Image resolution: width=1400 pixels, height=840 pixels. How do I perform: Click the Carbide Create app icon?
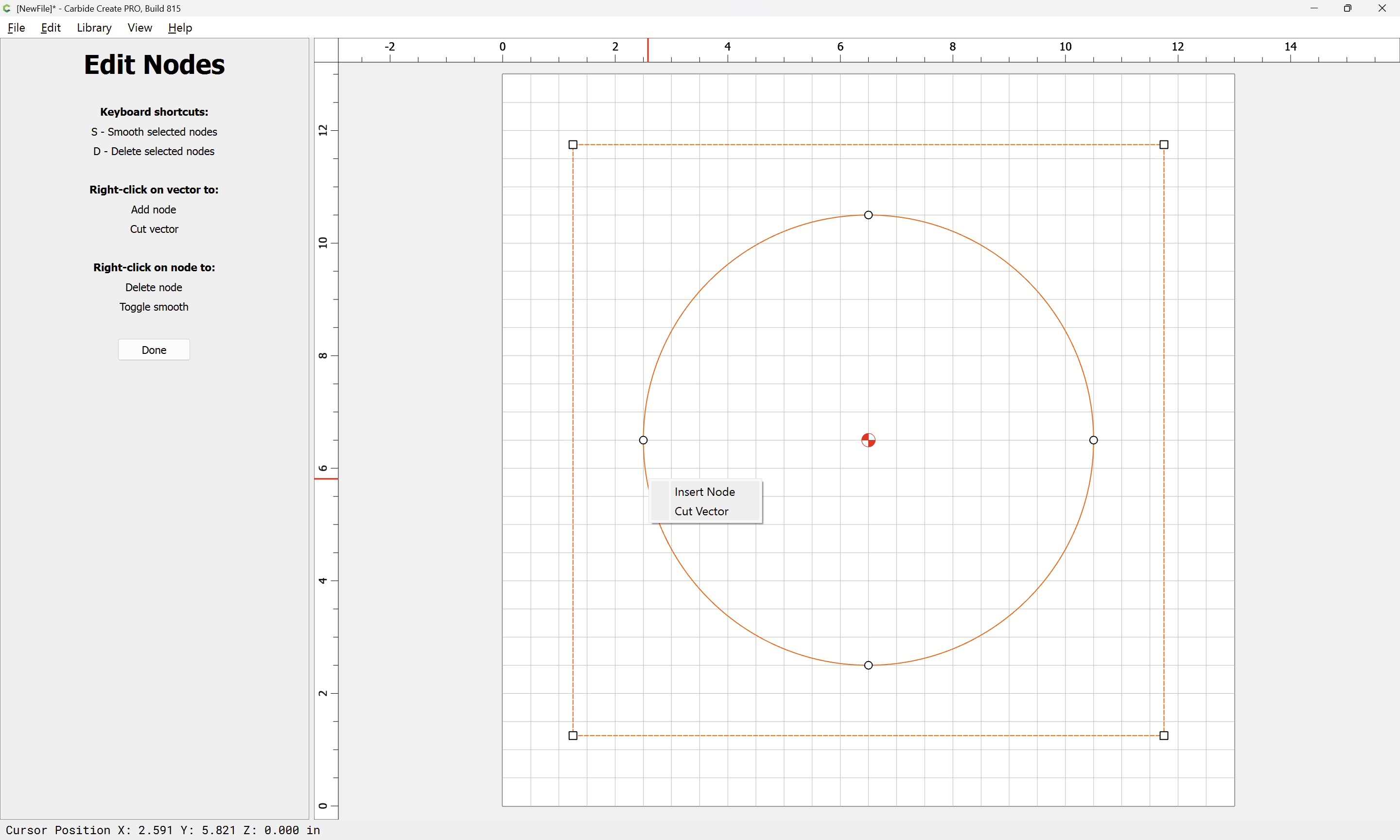(x=7, y=8)
